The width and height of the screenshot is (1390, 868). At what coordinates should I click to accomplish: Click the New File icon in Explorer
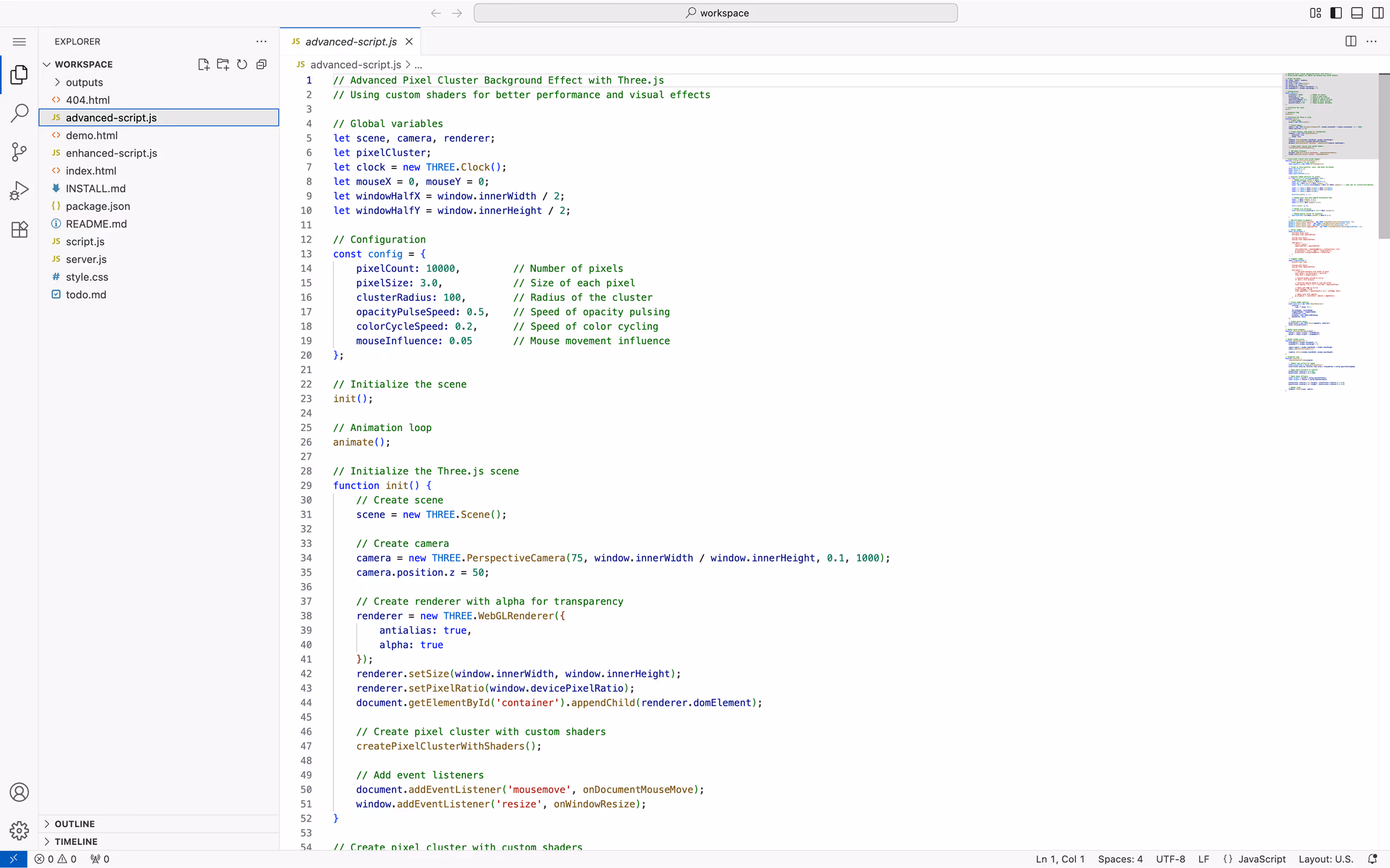pyautogui.click(x=203, y=64)
